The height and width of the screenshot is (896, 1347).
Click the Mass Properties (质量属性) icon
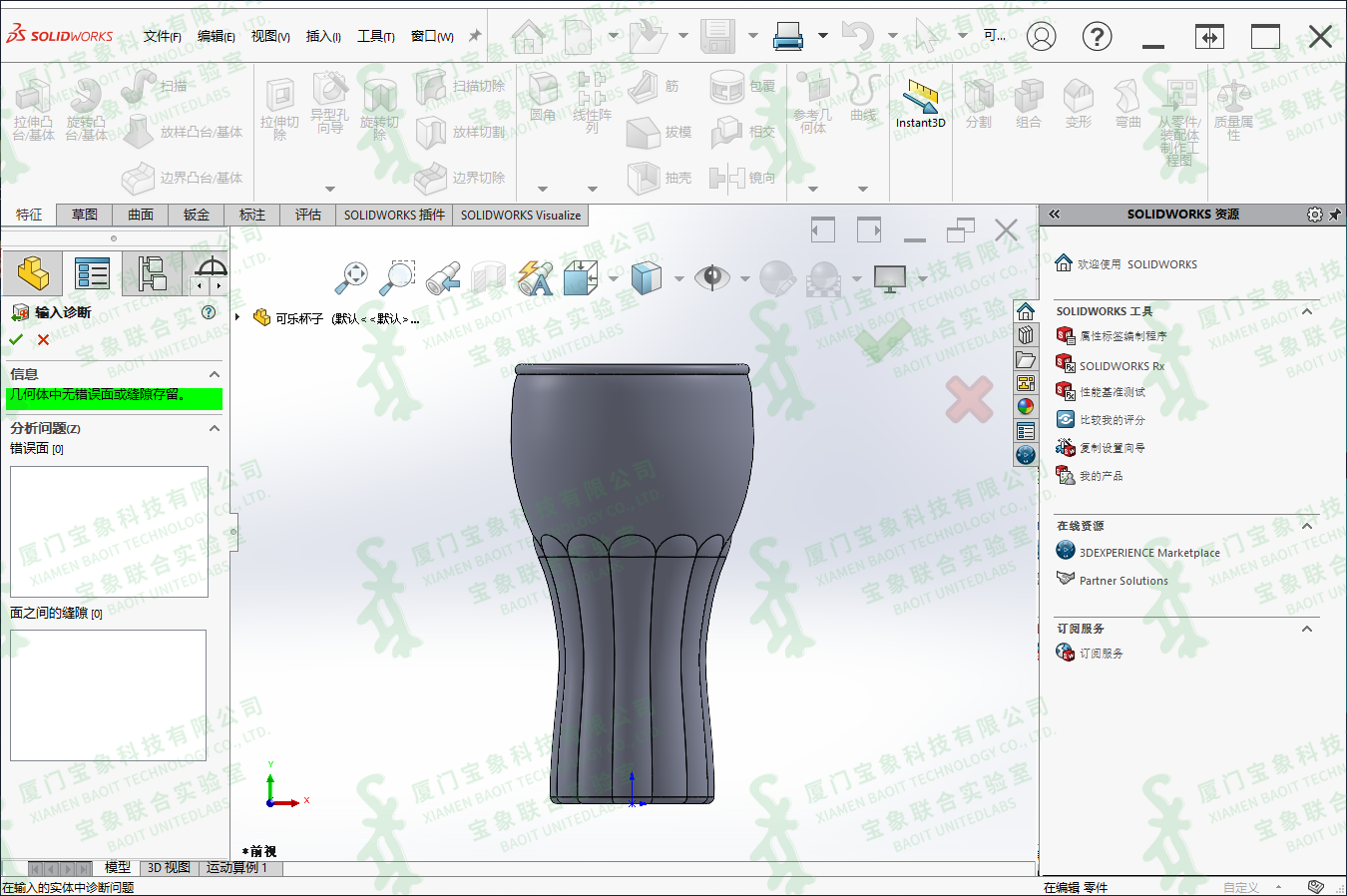[1234, 96]
